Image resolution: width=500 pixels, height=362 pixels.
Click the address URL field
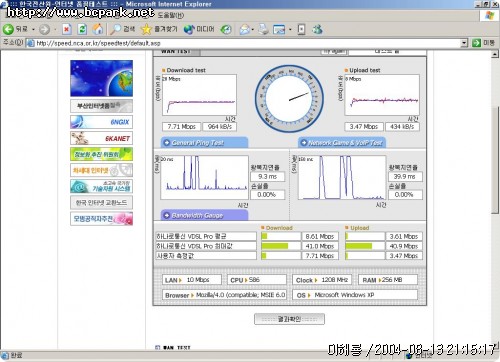(x=247, y=43)
